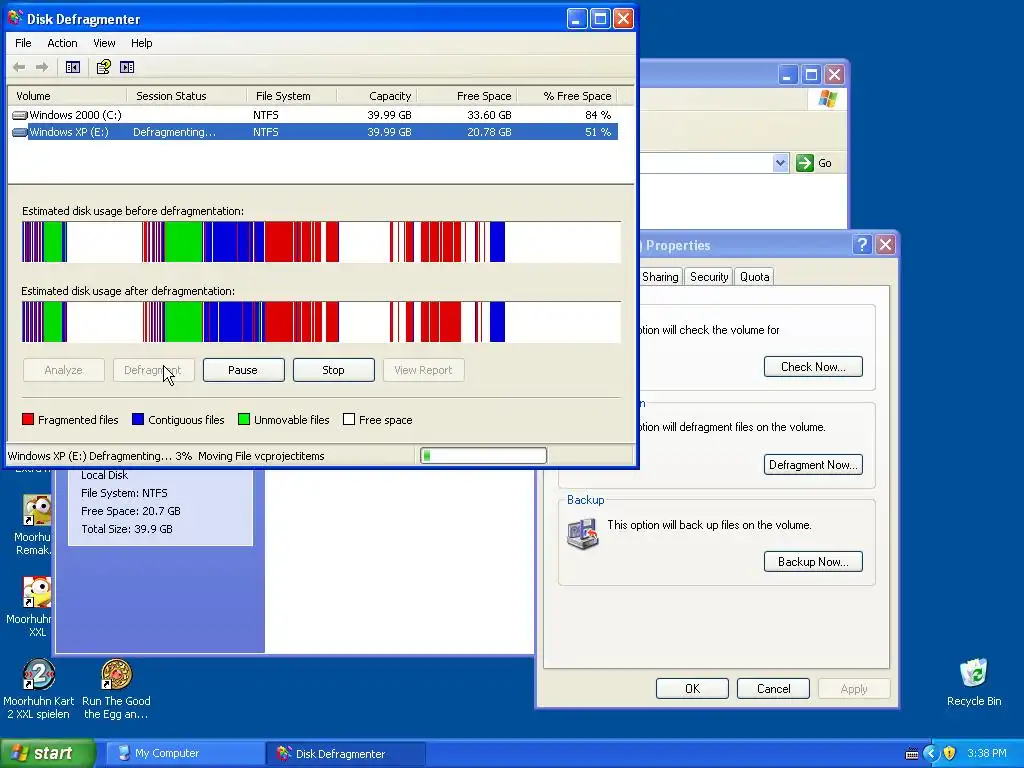The height and width of the screenshot is (768, 1024).
Task: Click the Go arrow in My Computer
Action: (x=805, y=163)
